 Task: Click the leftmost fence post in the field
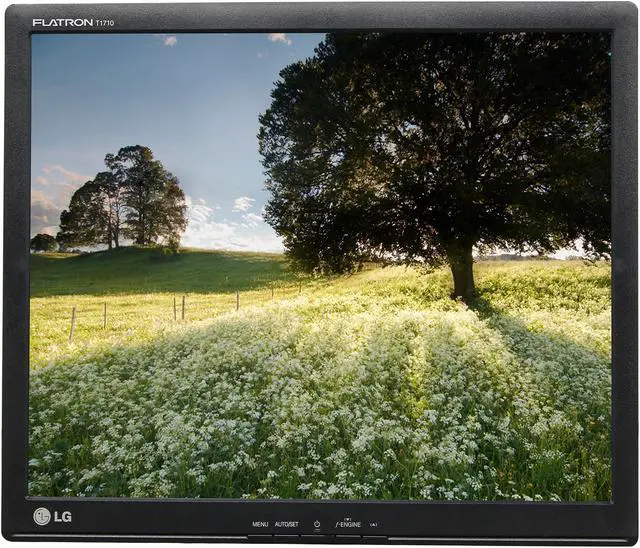pos(73,322)
